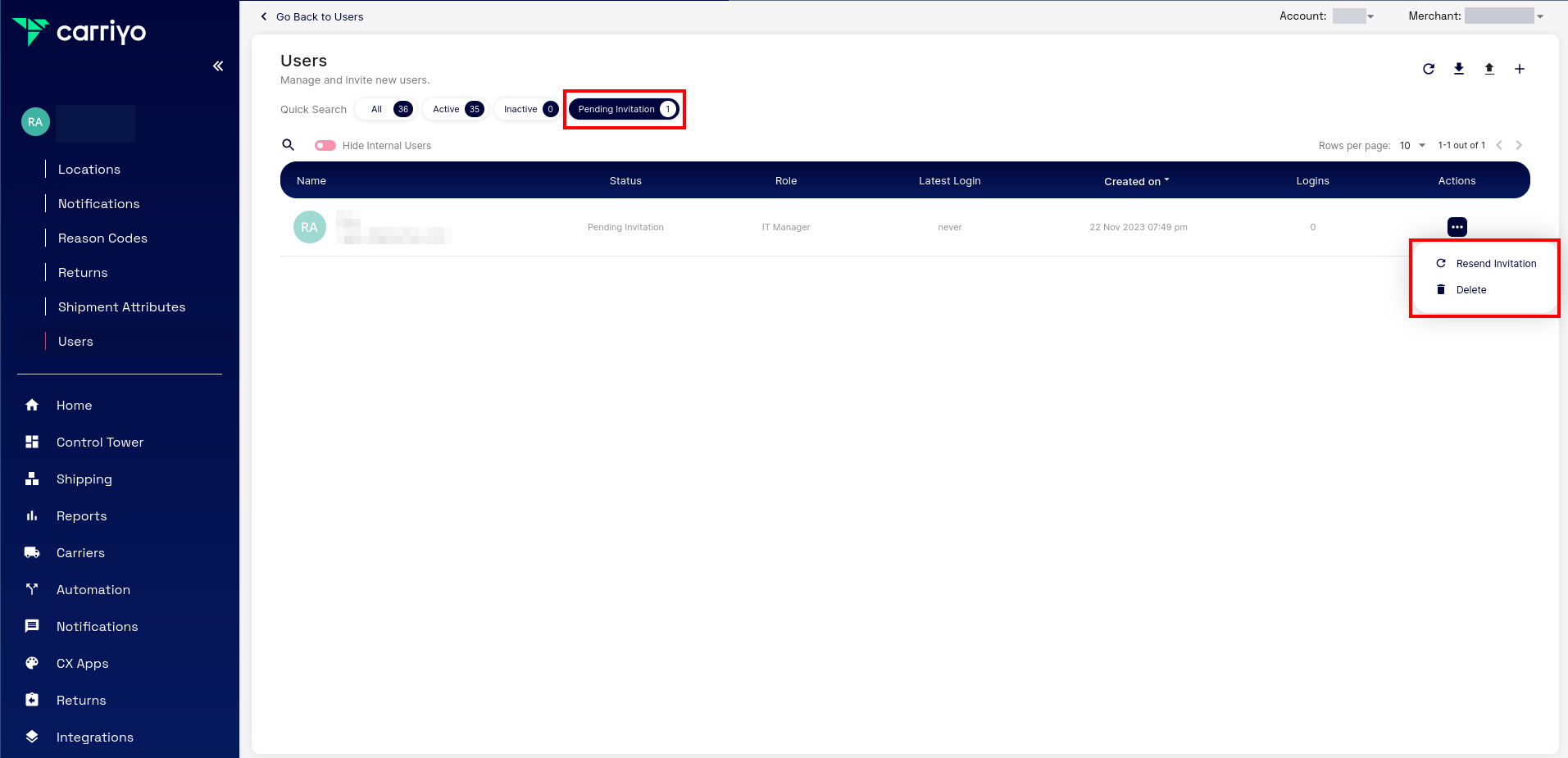Open Reason Codes settings item
Screen dimensions: 1568x758
[x=103, y=238]
